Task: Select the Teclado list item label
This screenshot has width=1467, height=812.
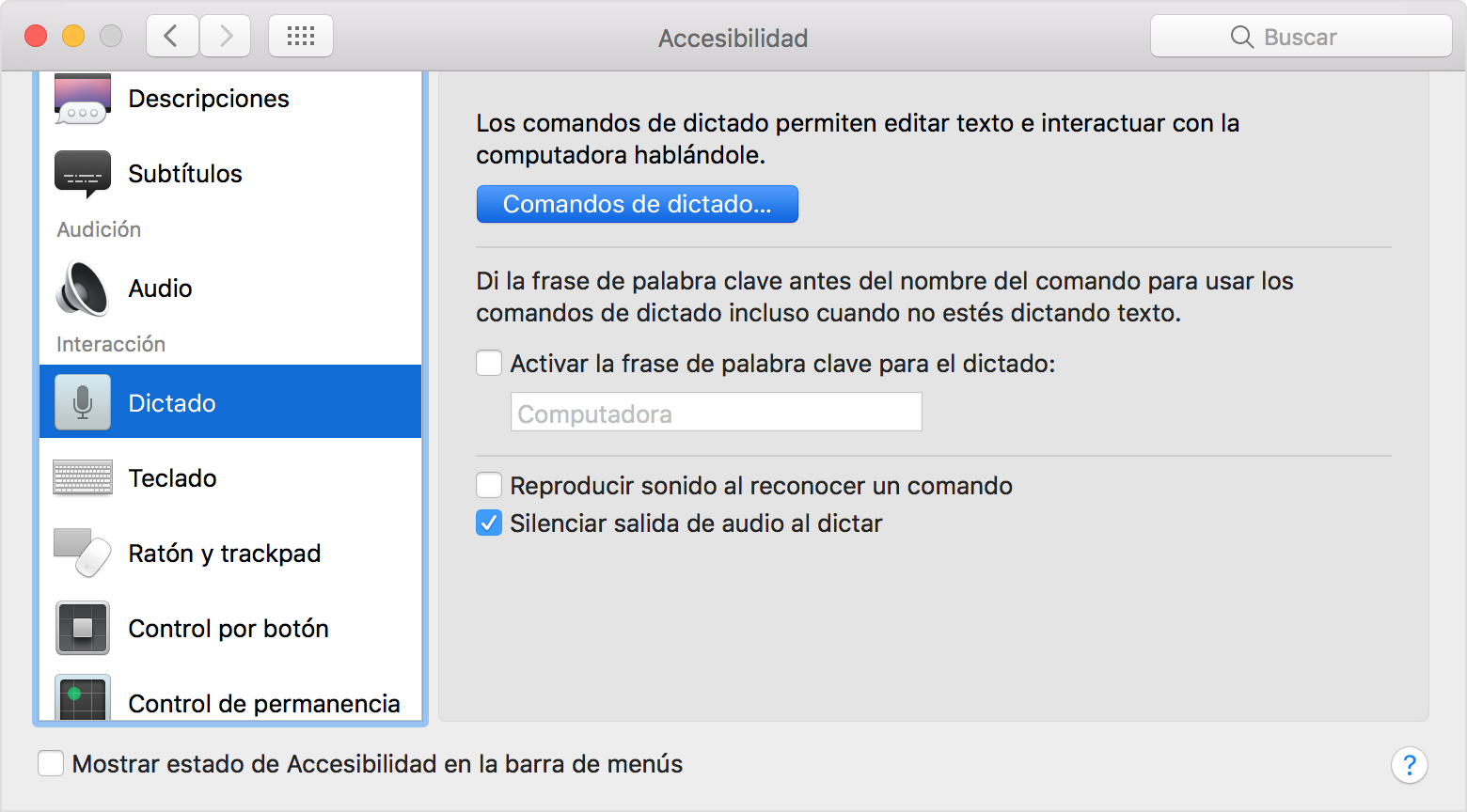Action: coord(172,478)
